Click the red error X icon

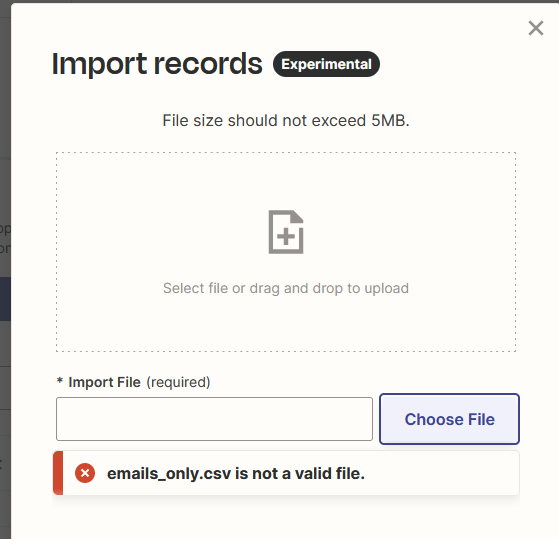pyautogui.click(x=85, y=473)
